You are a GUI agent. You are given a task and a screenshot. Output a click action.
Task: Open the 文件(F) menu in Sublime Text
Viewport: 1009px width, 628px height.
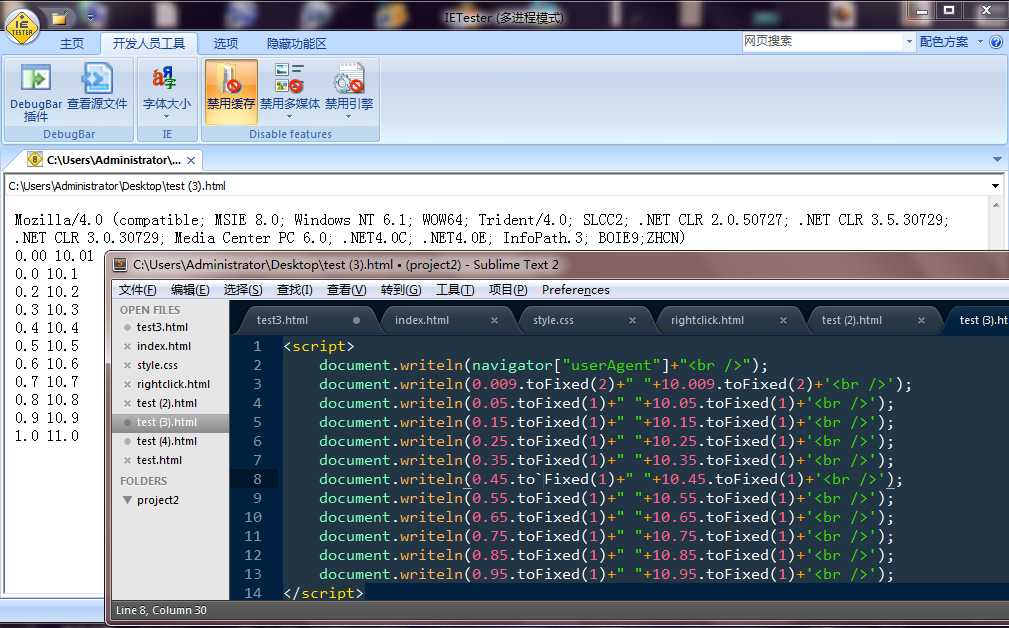(138, 290)
